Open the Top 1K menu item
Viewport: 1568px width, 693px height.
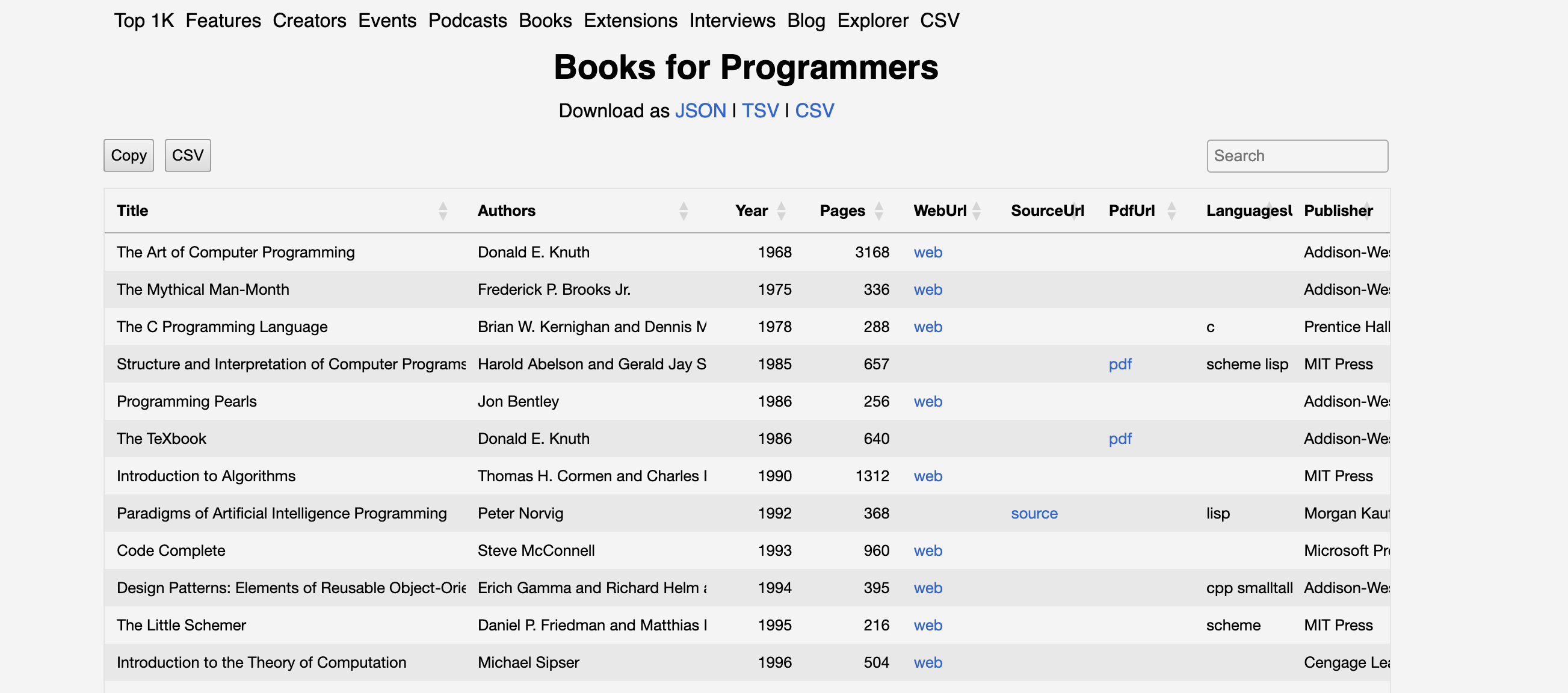pyautogui.click(x=144, y=20)
